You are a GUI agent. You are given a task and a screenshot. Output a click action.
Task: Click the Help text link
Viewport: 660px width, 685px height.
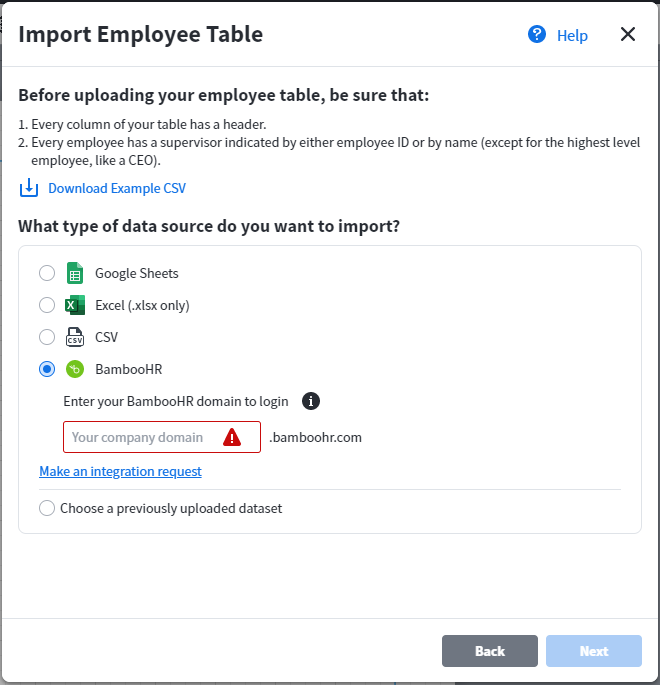572,35
